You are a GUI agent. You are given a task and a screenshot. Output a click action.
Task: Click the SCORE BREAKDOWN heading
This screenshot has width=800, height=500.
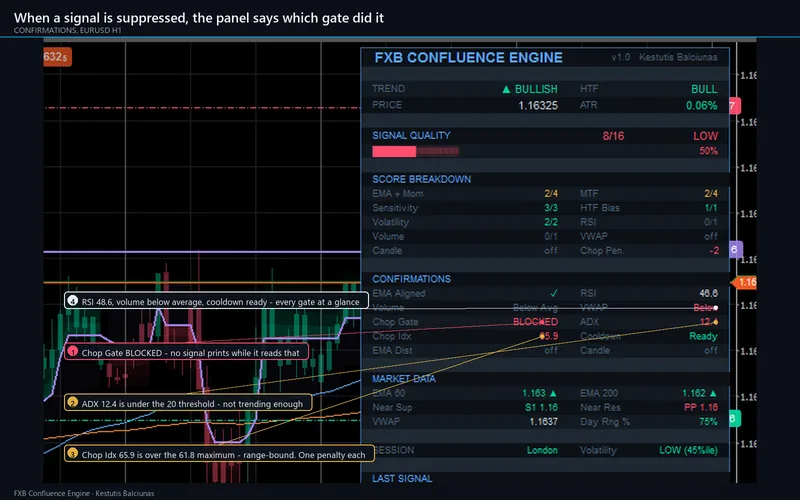pyautogui.click(x=421, y=180)
